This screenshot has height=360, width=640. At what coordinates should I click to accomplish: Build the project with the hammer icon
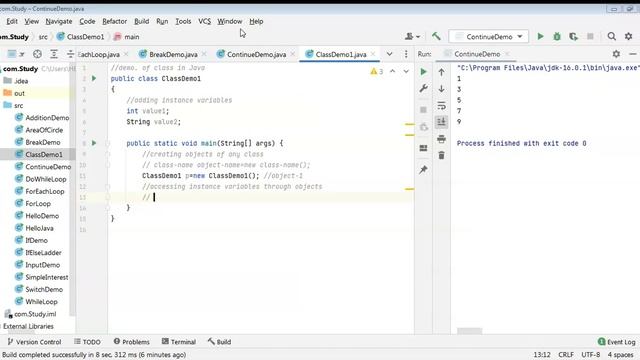(436, 37)
